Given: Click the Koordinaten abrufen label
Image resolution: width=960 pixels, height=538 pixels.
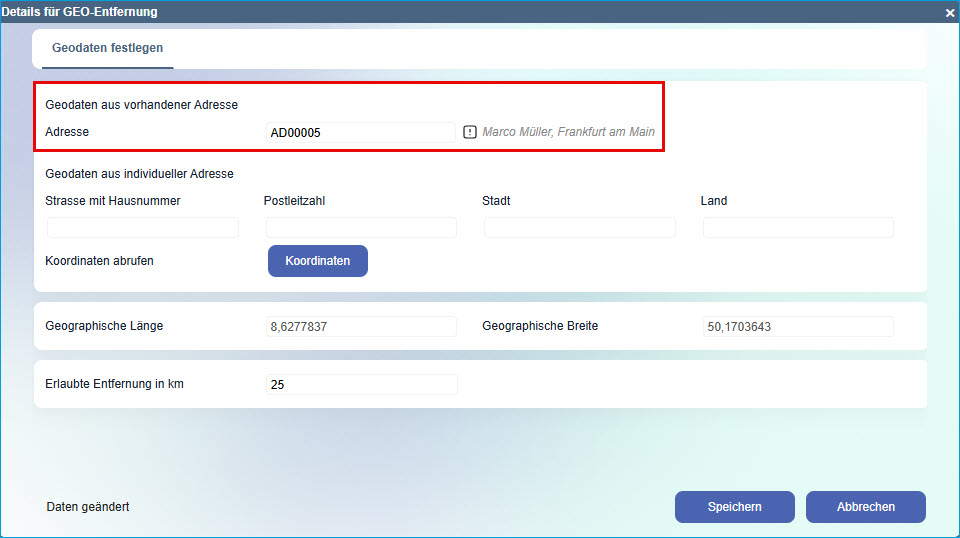Looking at the screenshot, I should (x=99, y=261).
